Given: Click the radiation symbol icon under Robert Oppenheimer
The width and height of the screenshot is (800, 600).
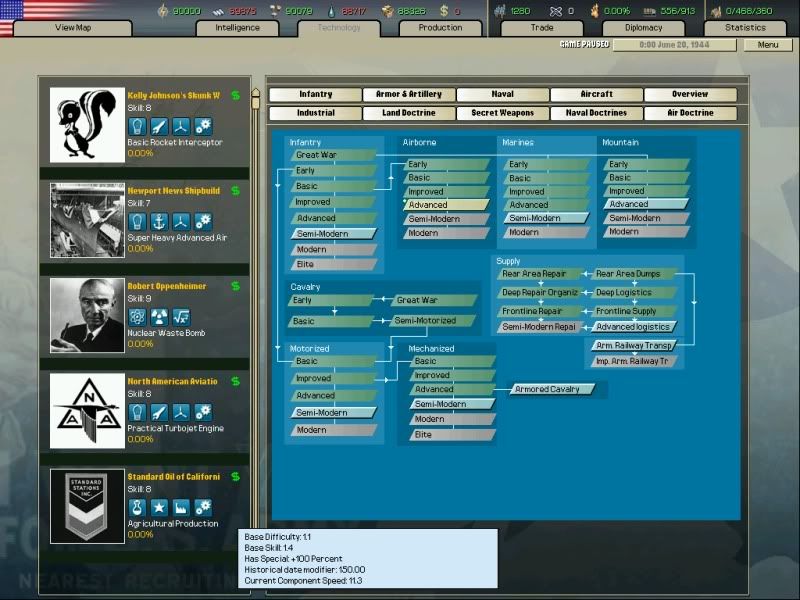Looking at the screenshot, I should tap(159, 316).
